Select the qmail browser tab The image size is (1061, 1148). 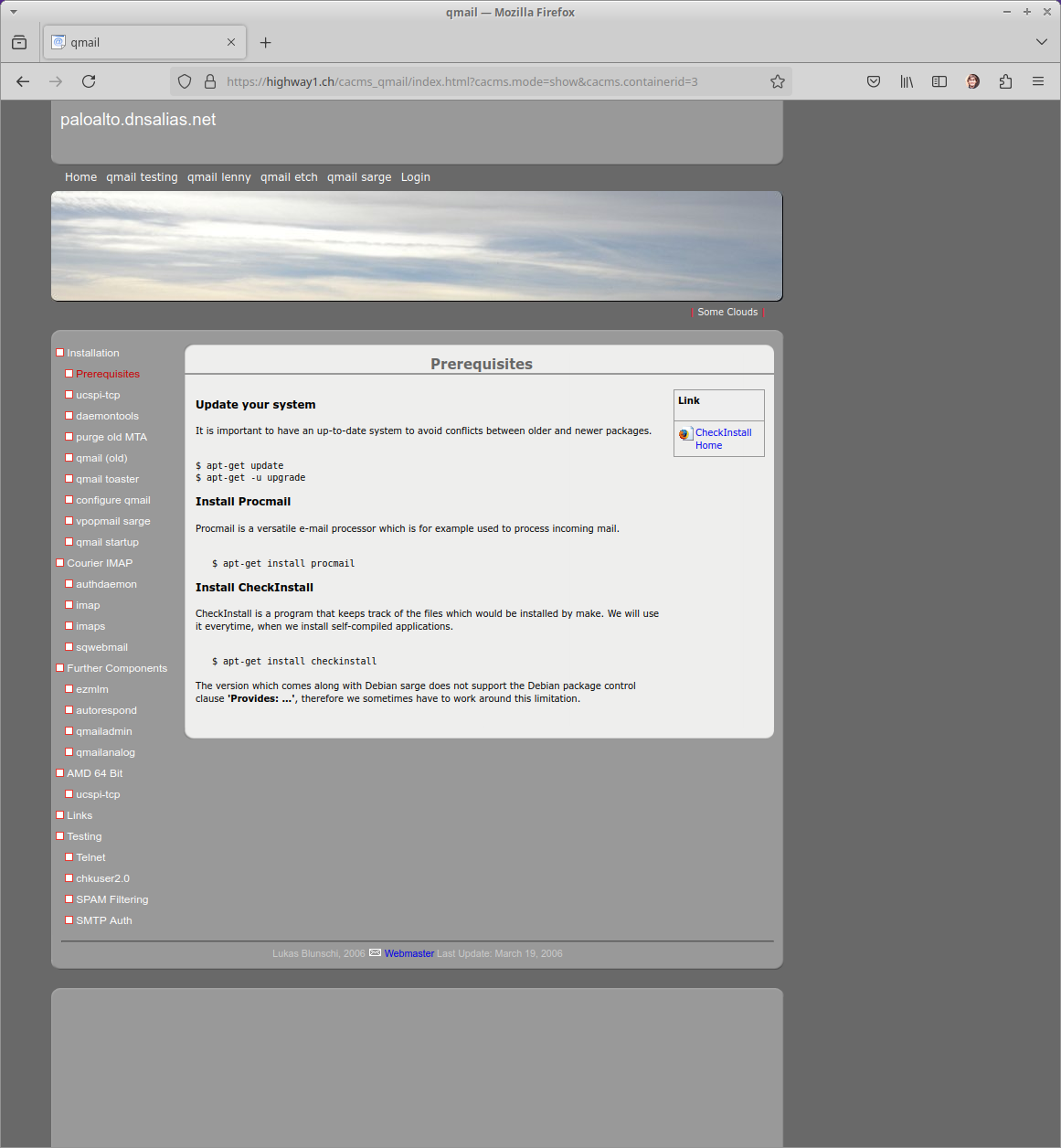tap(144, 42)
